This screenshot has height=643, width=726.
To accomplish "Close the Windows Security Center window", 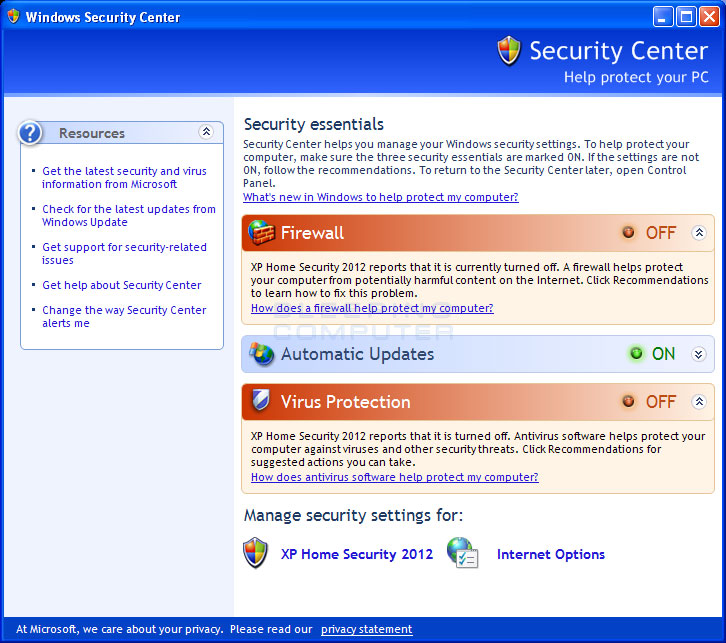I will click(709, 17).
